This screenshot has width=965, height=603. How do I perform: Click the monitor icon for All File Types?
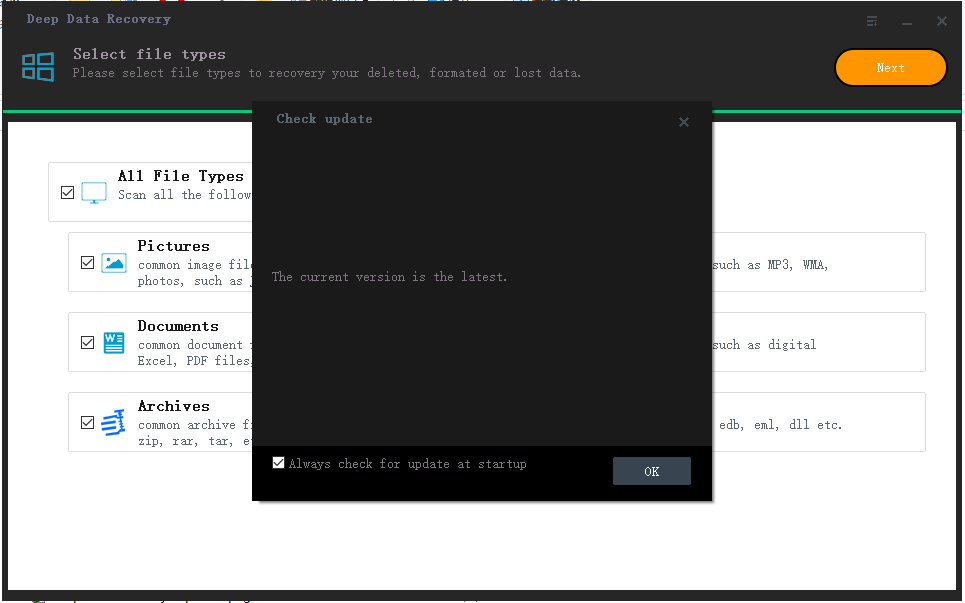coord(94,193)
